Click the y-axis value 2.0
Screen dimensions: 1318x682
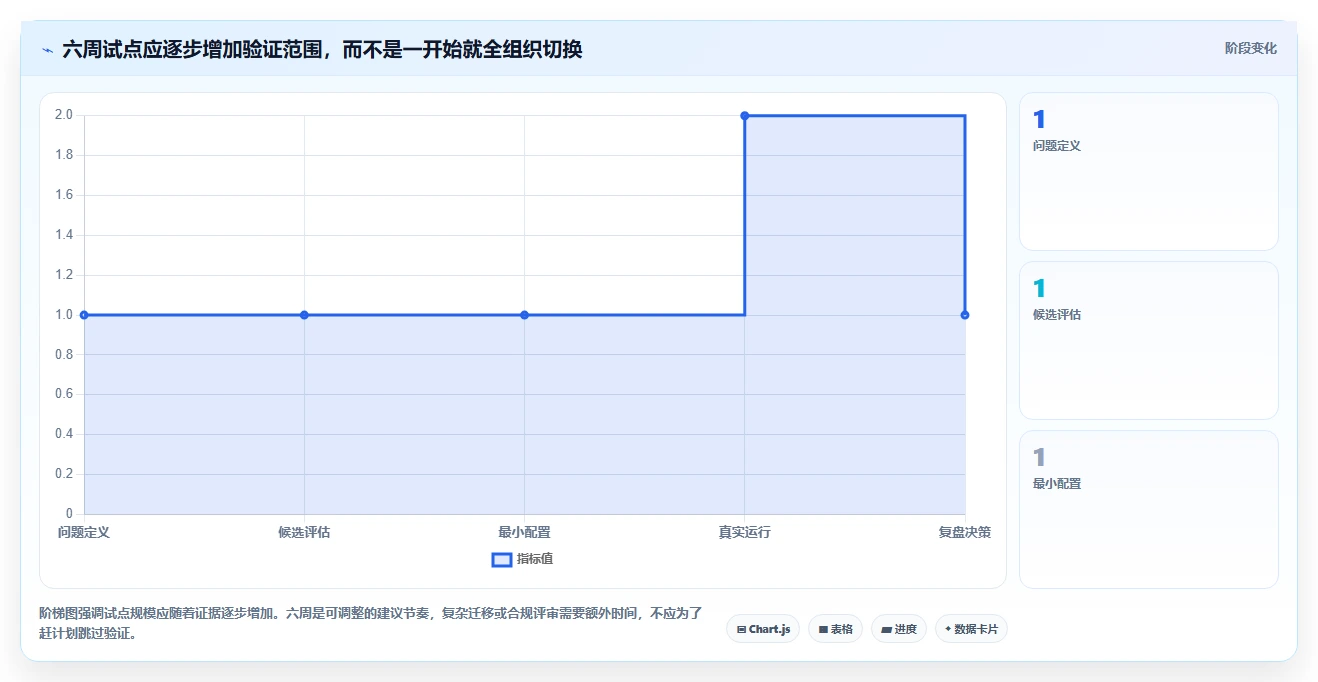64,115
